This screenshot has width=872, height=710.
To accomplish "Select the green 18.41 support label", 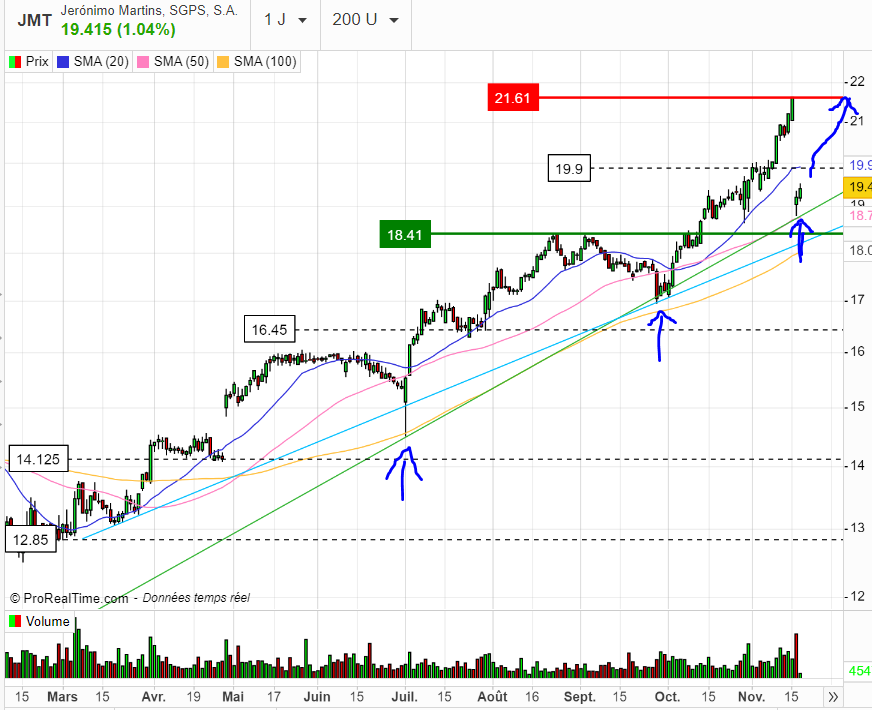I will click(x=405, y=234).
